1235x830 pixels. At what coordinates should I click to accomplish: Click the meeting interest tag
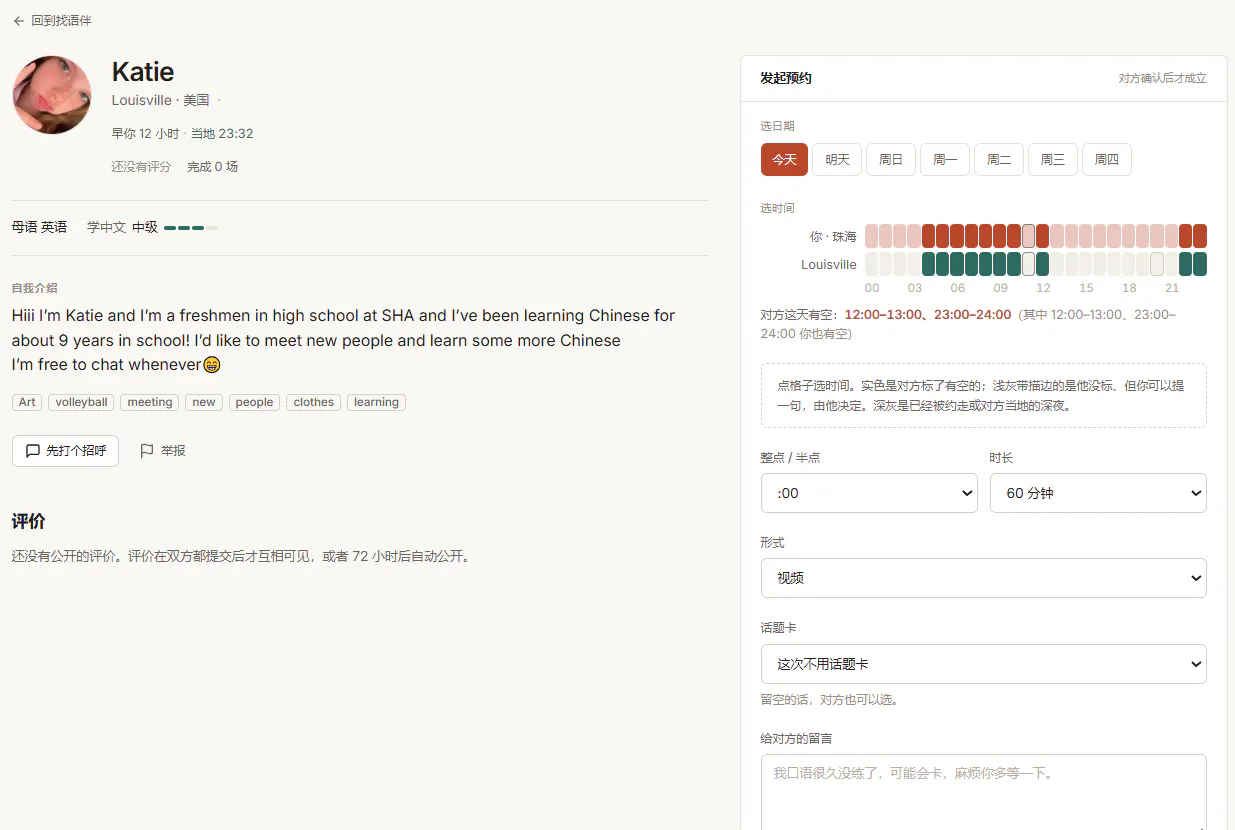point(150,402)
